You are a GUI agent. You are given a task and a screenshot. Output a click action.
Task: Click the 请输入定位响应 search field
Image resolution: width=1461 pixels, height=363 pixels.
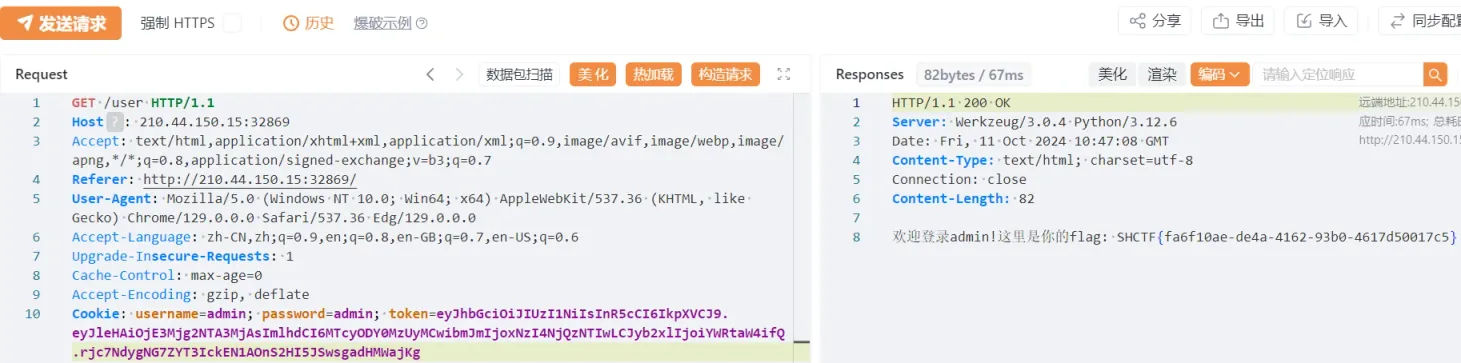[x=1338, y=74]
